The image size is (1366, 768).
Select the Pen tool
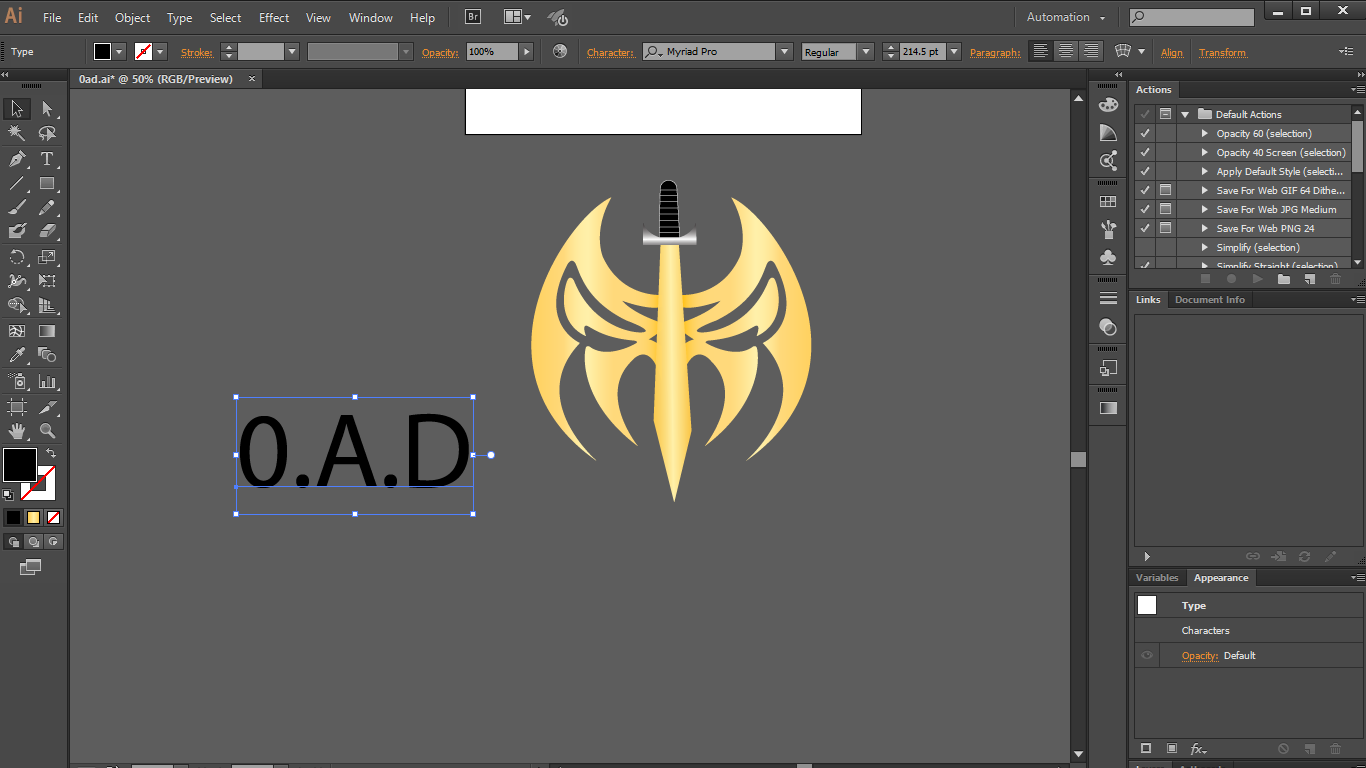(x=17, y=159)
